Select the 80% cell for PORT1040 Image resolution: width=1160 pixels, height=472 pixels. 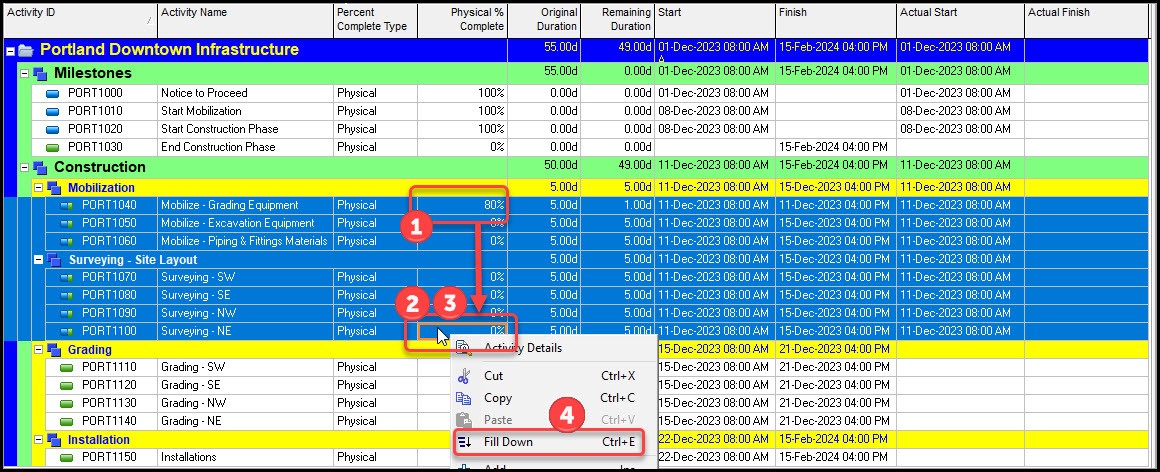[462, 205]
